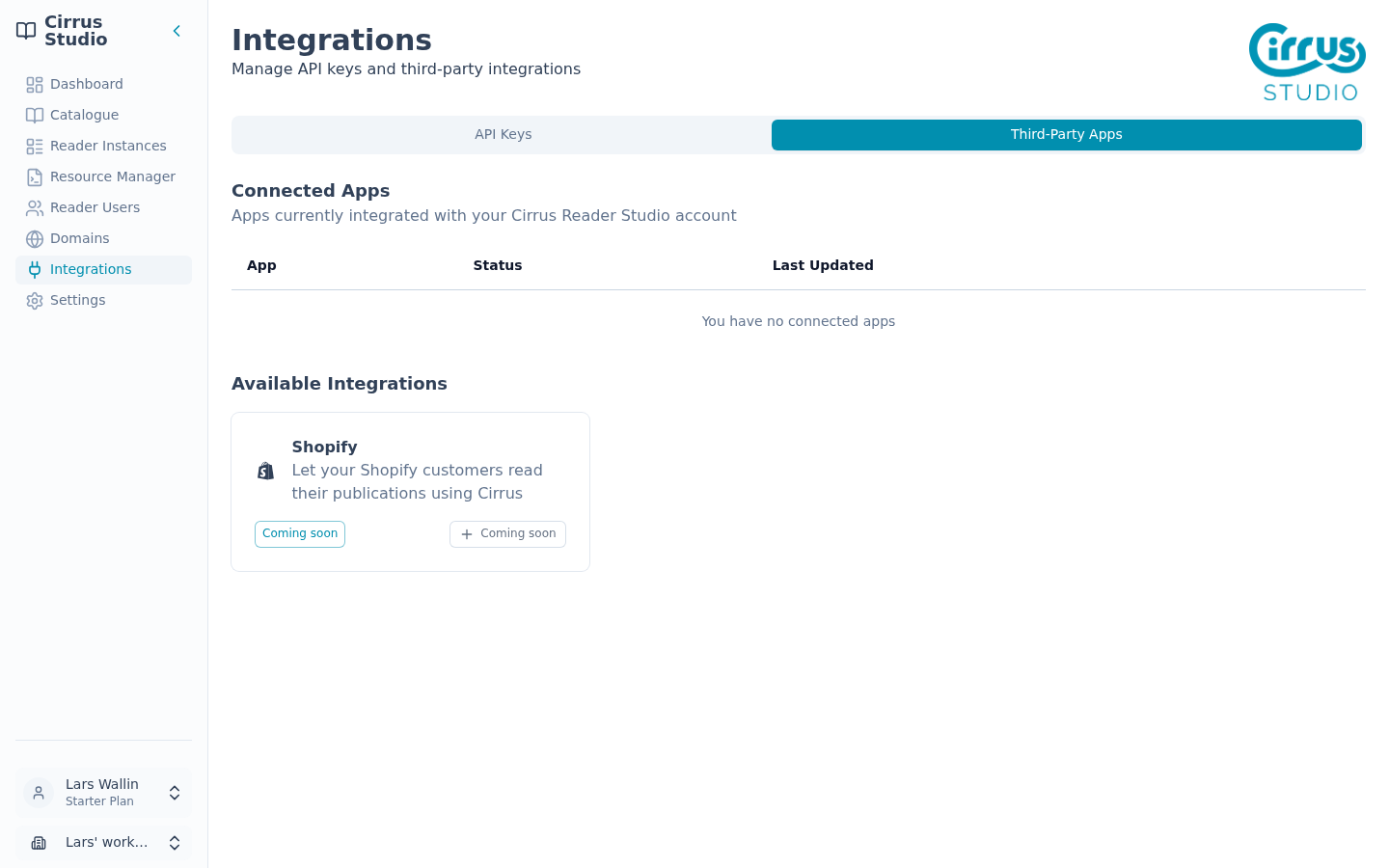Click the Cirrus Studio book logo icon
The height and width of the screenshot is (868, 1389).
(26, 31)
